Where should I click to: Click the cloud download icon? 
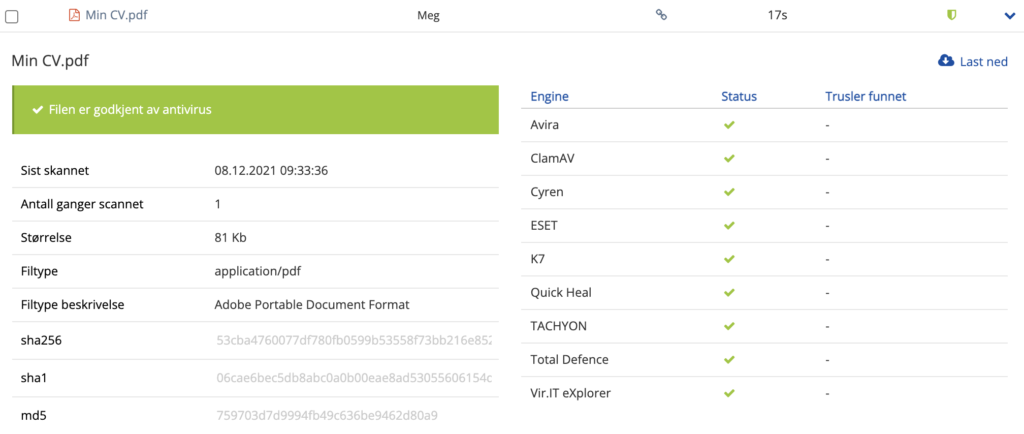[945, 61]
